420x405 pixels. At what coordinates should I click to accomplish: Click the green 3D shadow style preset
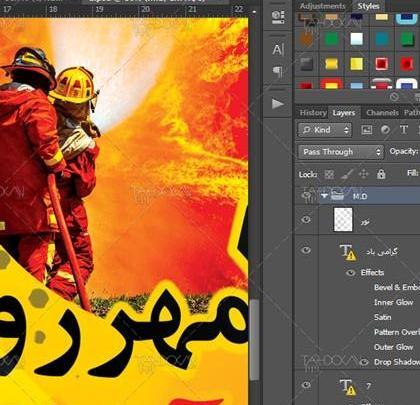407,39
